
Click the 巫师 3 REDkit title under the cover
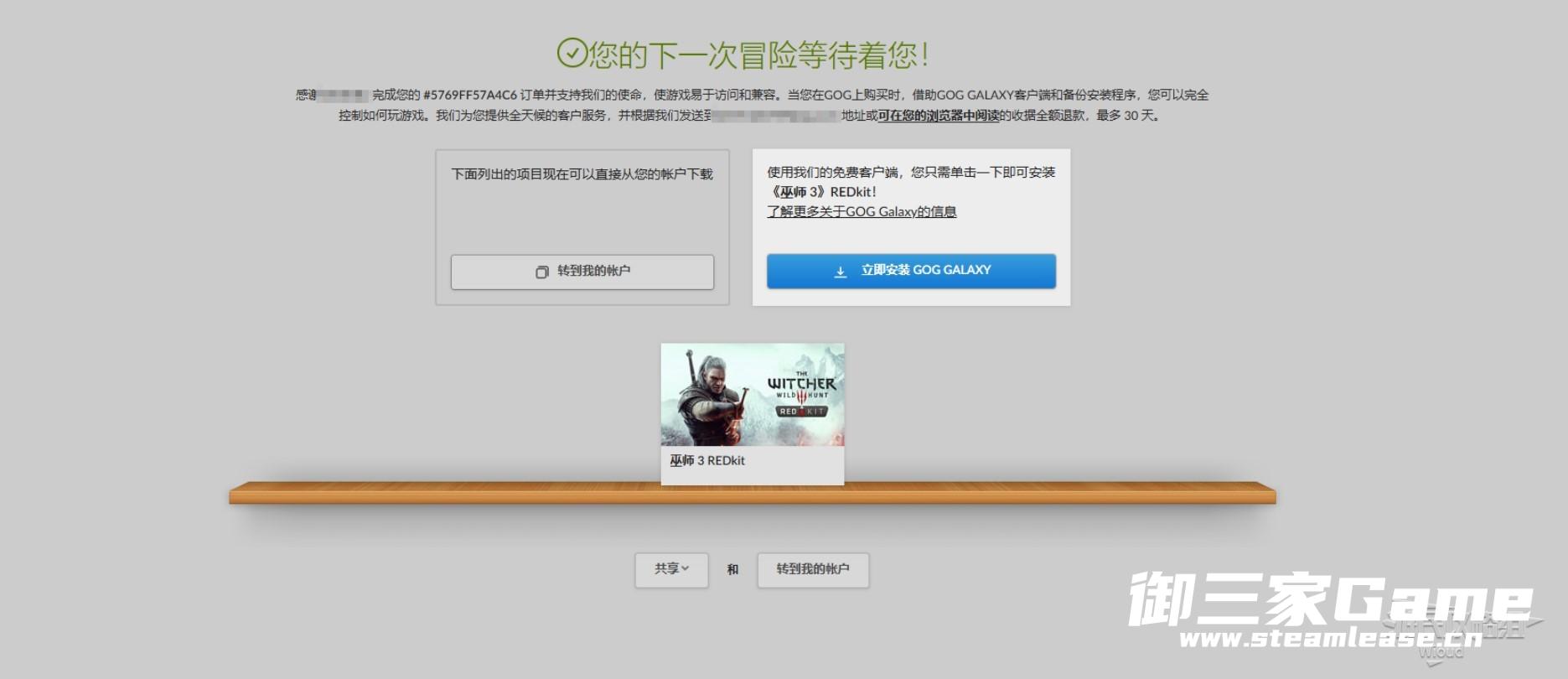click(706, 460)
